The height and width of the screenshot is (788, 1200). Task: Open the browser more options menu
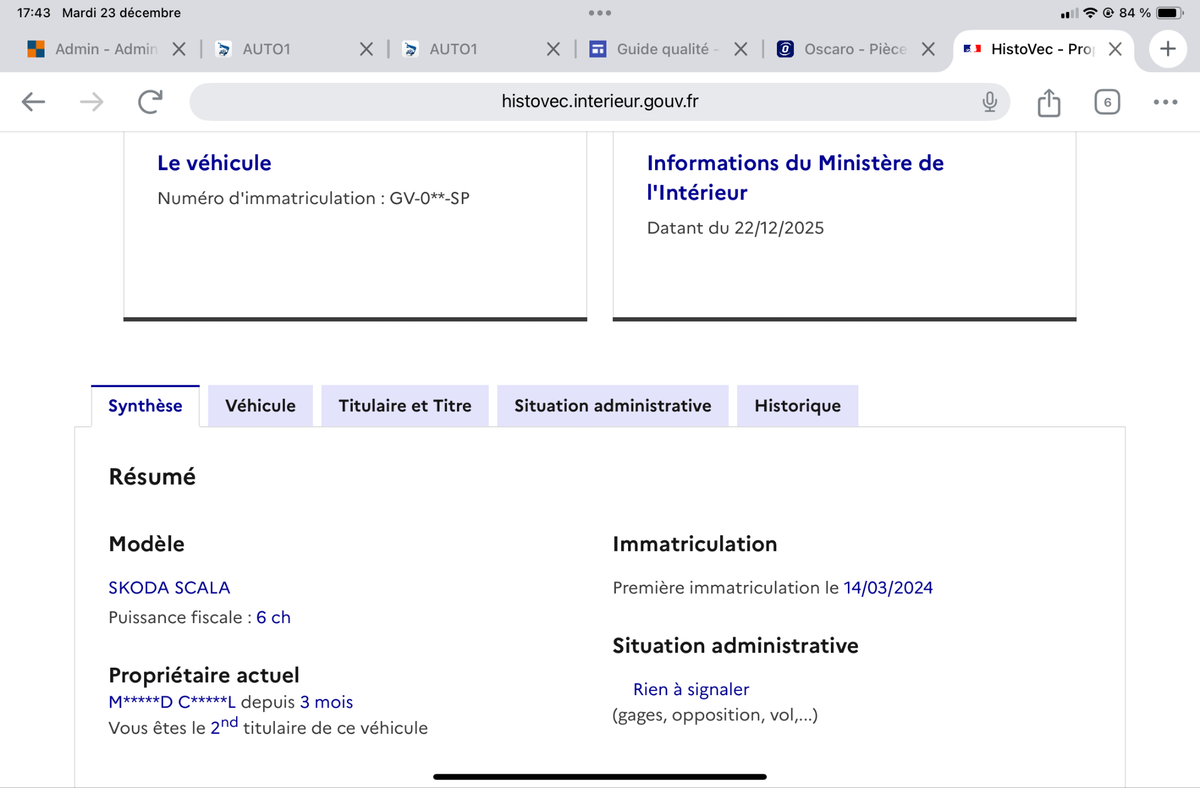click(1165, 102)
